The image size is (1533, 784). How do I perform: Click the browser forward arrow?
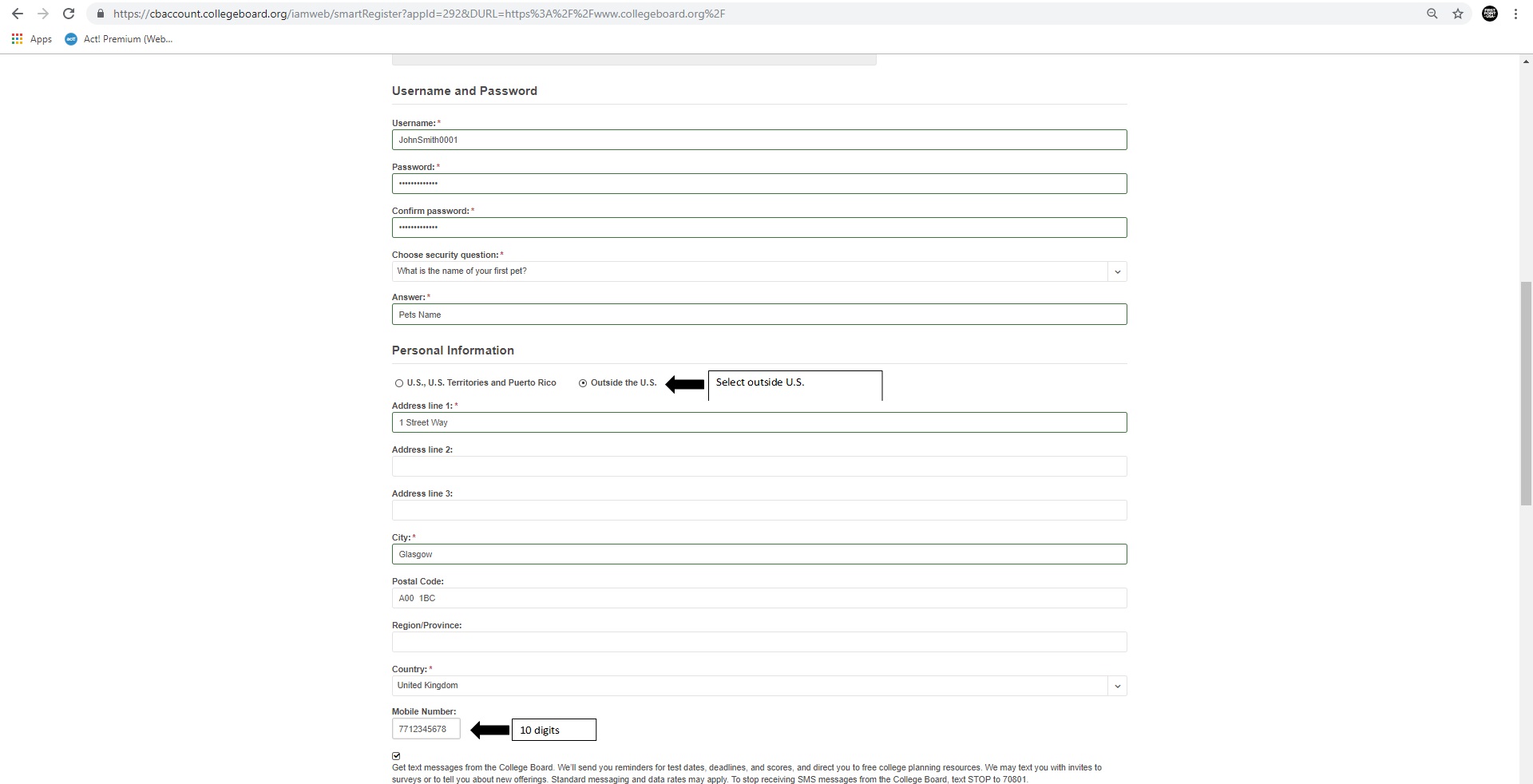tap(43, 14)
